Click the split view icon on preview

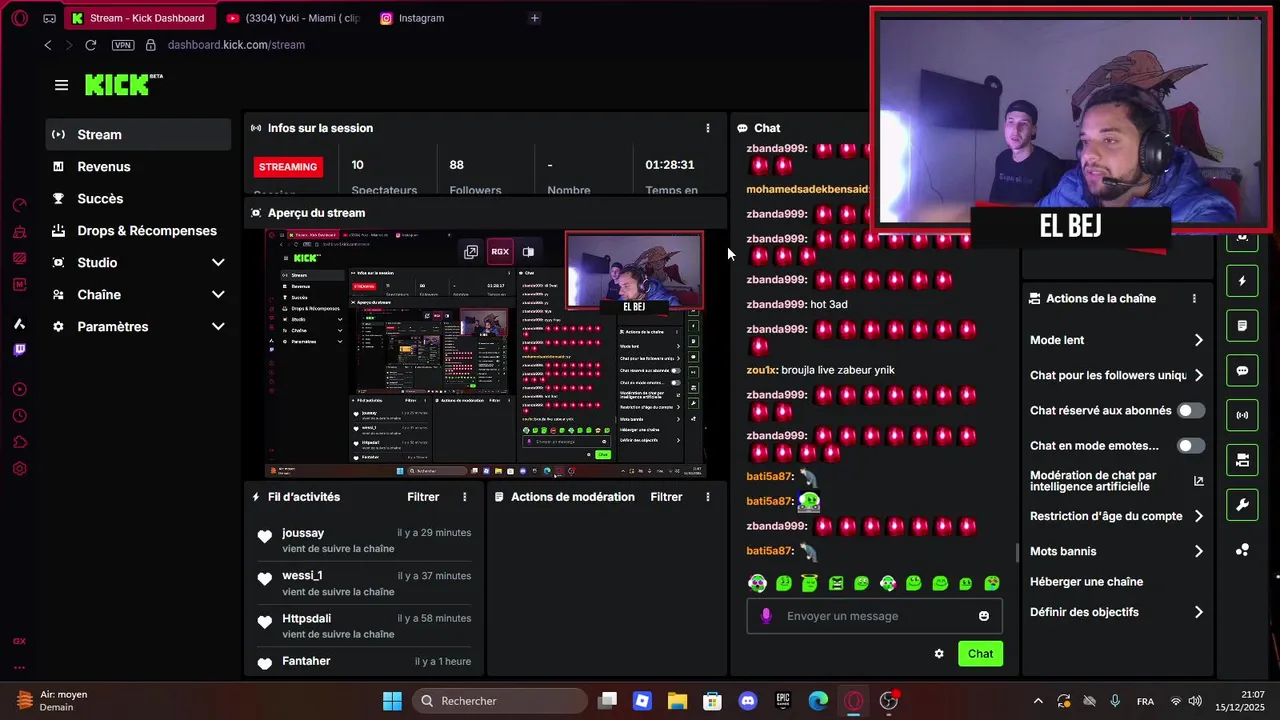tap(528, 252)
